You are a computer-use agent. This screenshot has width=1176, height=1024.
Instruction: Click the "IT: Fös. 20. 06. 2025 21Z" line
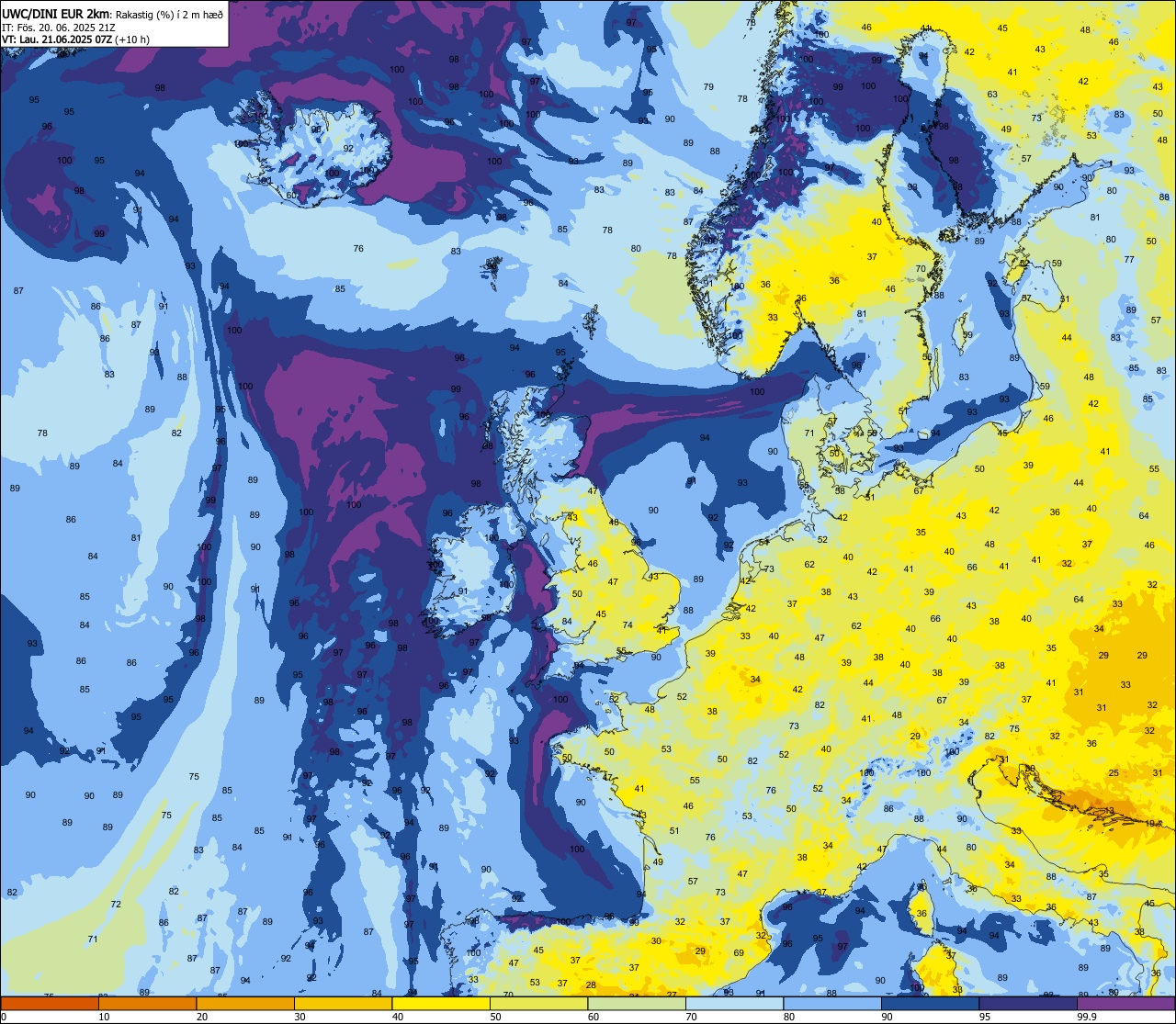[60, 27]
